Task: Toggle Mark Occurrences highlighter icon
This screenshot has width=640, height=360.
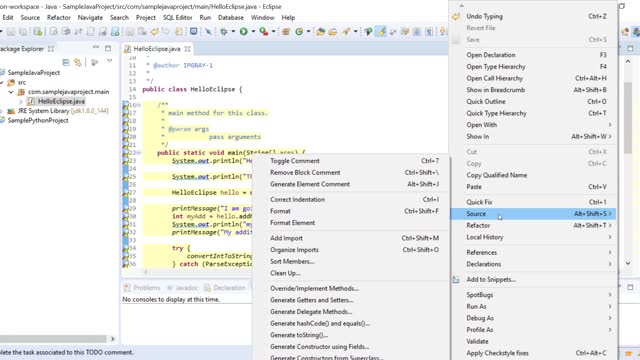Action: click(381, 31)
